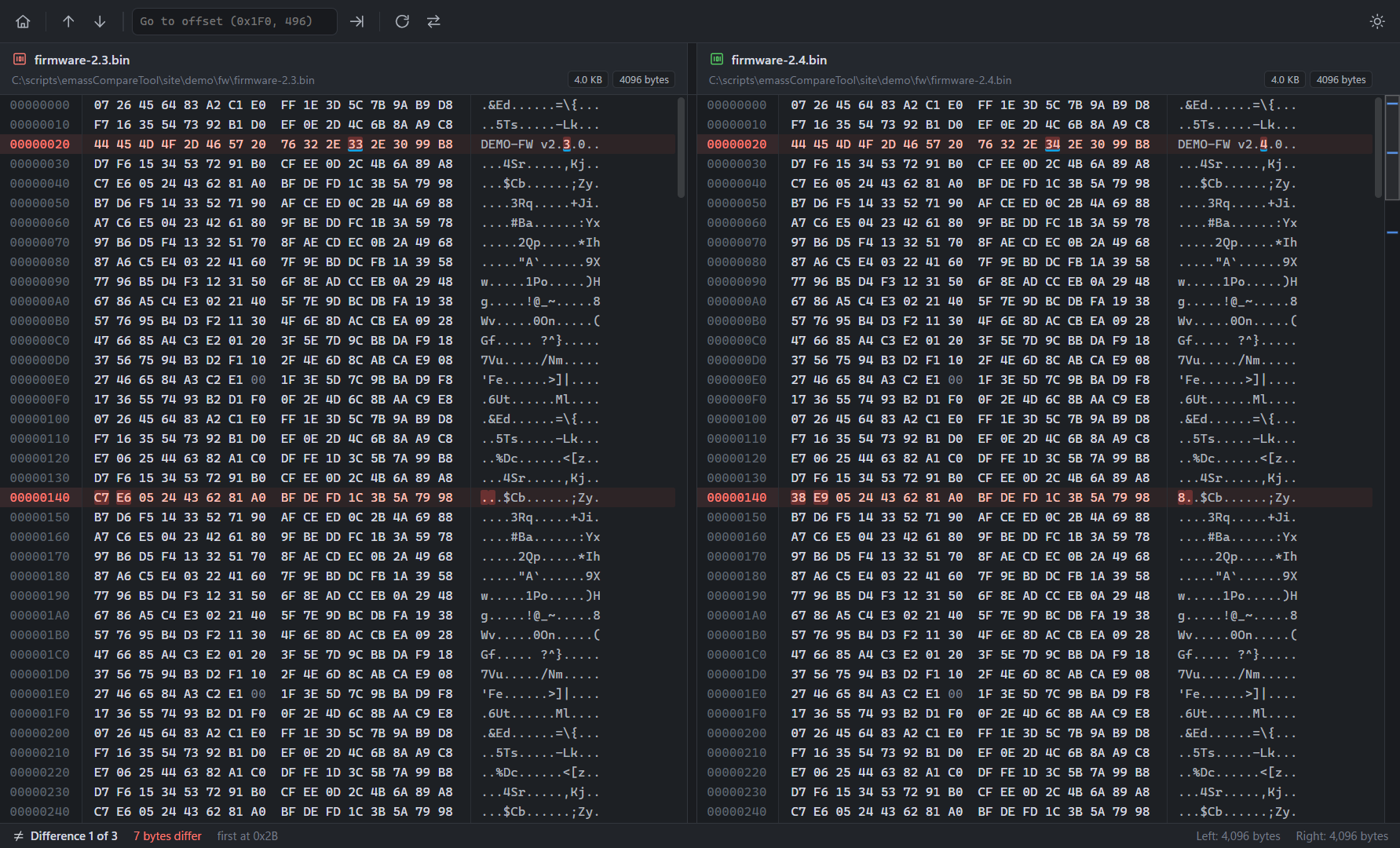Click the right pane's vertical scrollbar thumb
The width and height of the screenshot is (1400, 848).
1378,147
